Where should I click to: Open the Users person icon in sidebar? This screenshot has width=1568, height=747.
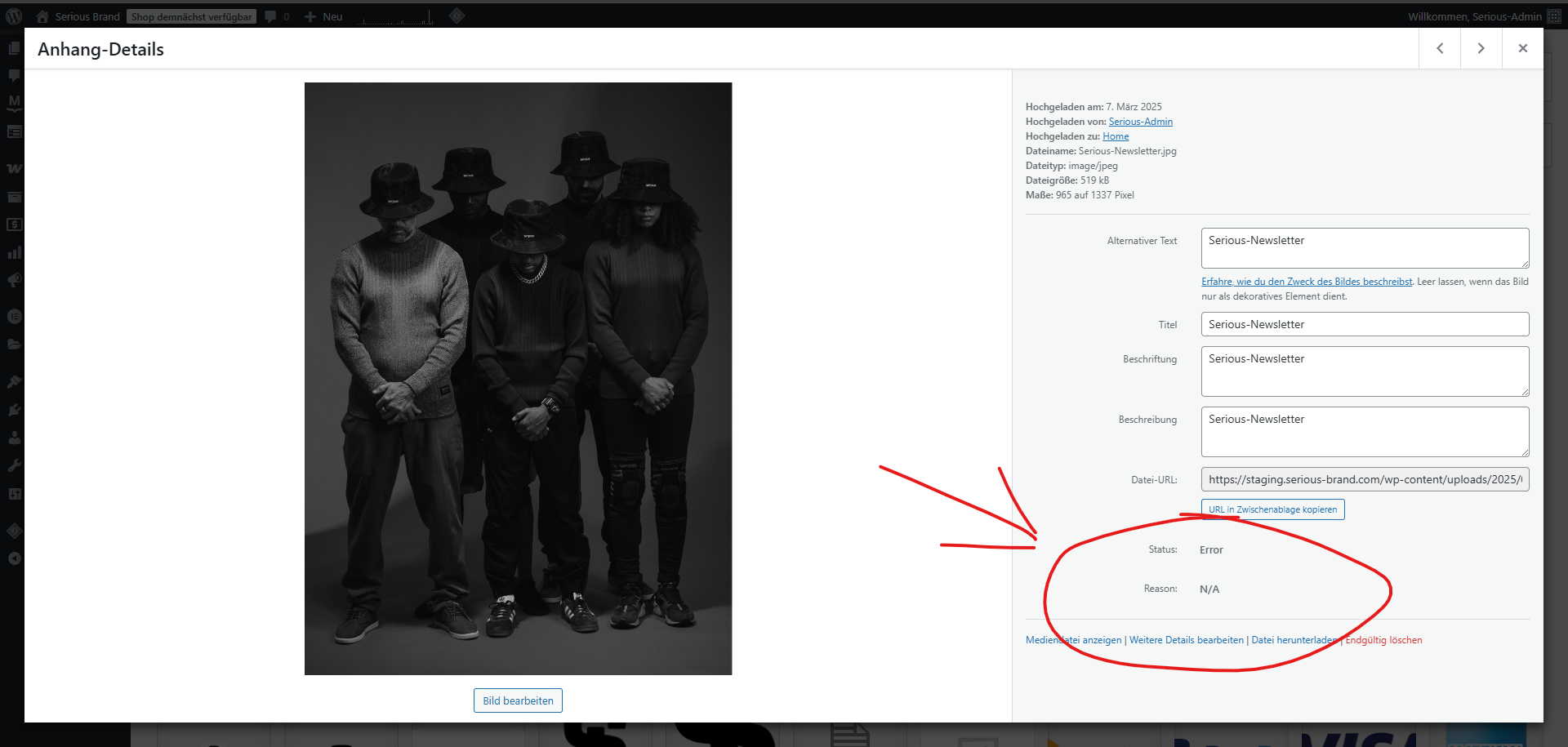(14, 438)
